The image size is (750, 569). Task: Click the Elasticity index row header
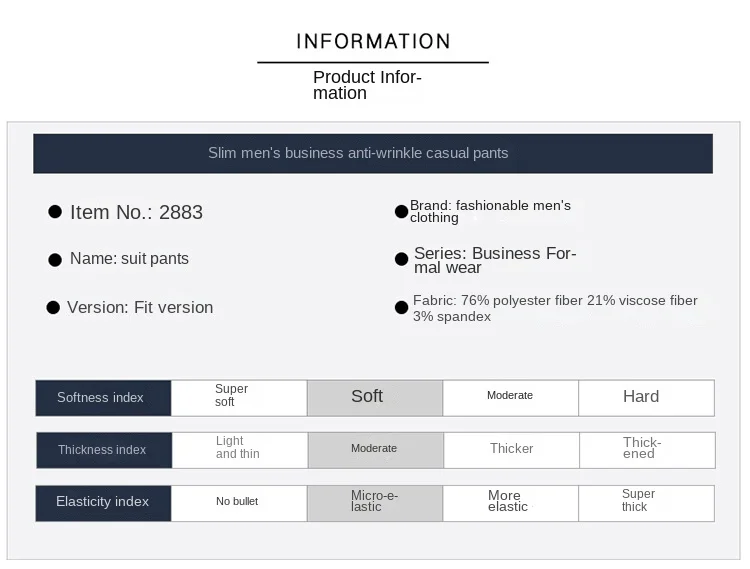[103, 503]
